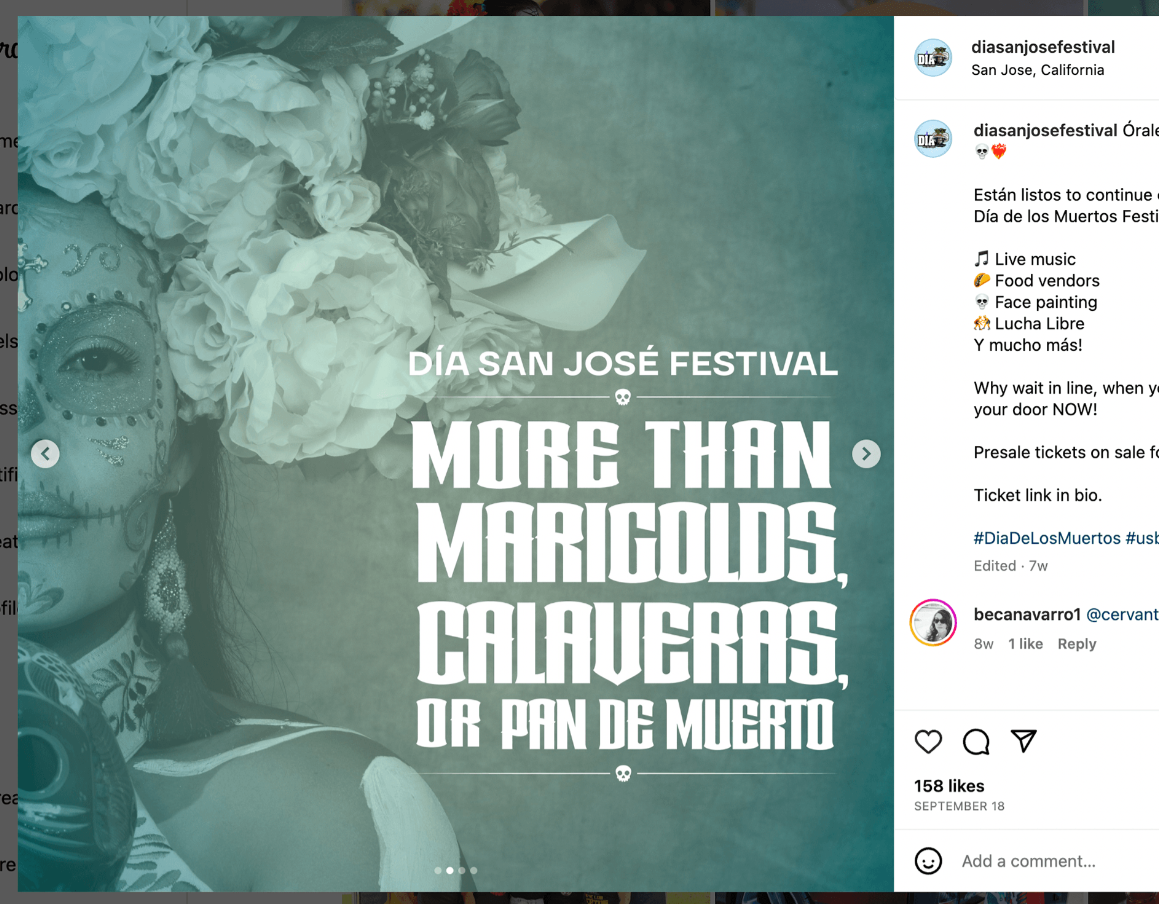Open emoji picker smiley icon

coord(928,861)
